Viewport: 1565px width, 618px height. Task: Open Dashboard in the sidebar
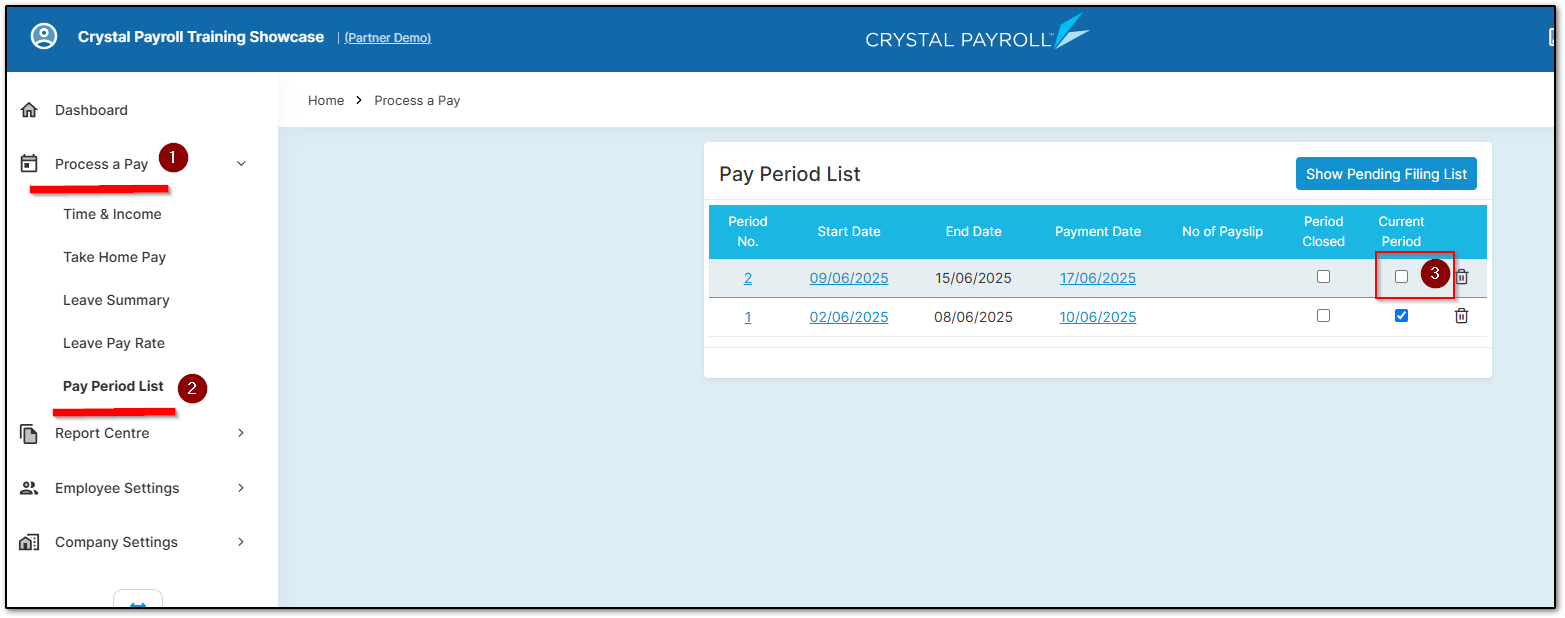tap(91, 110)
